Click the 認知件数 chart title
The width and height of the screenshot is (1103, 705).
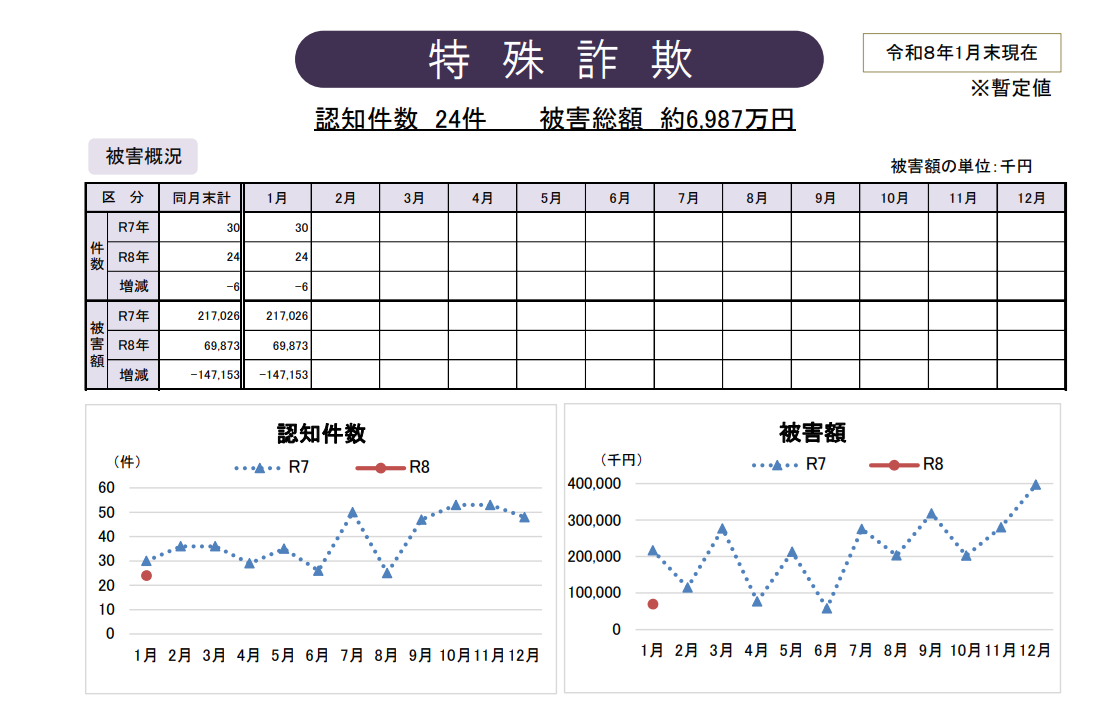pyautogui.click(x=321, y=434)
